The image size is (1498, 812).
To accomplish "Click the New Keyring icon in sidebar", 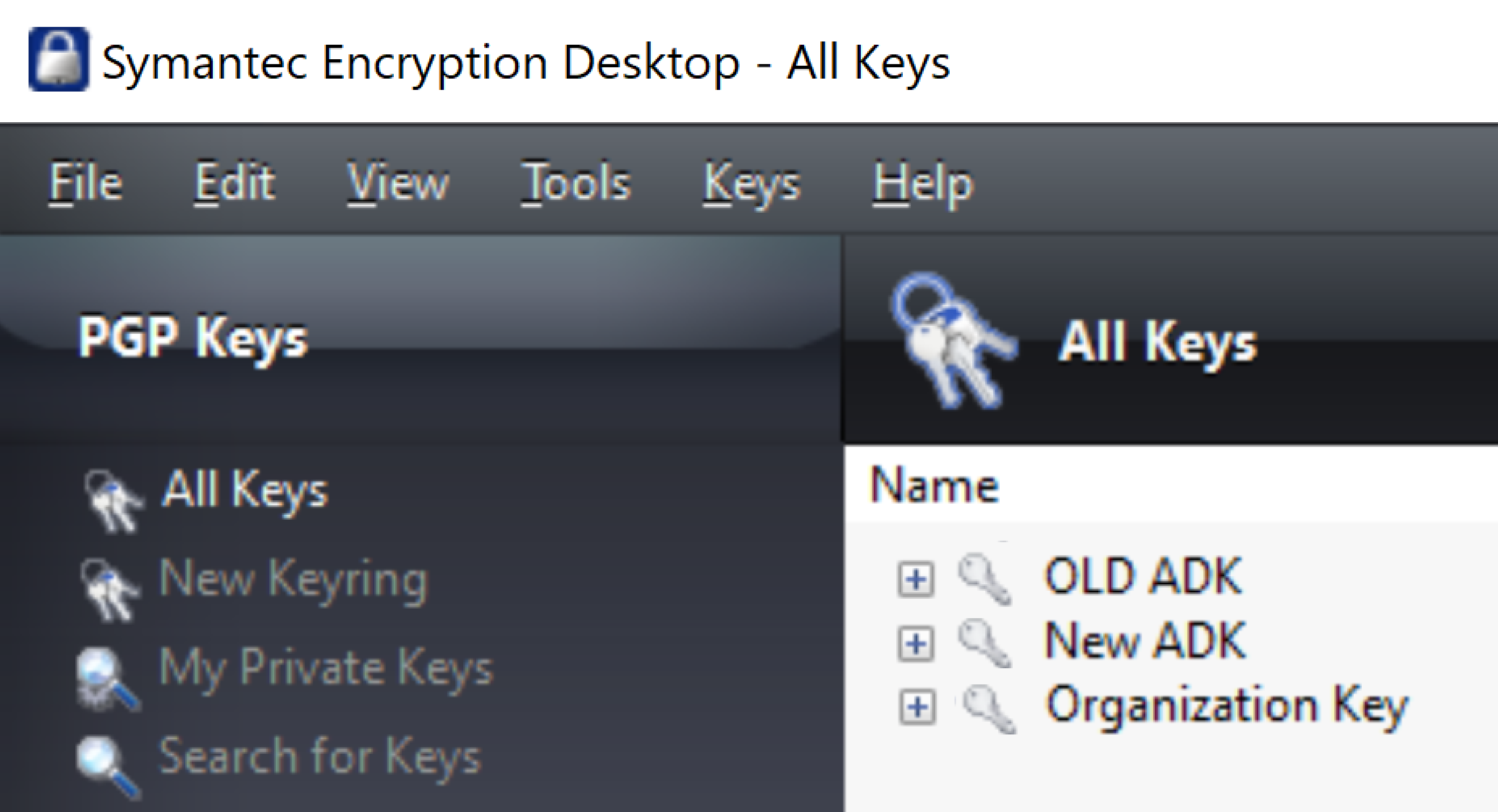I will (x=110, y=590).
